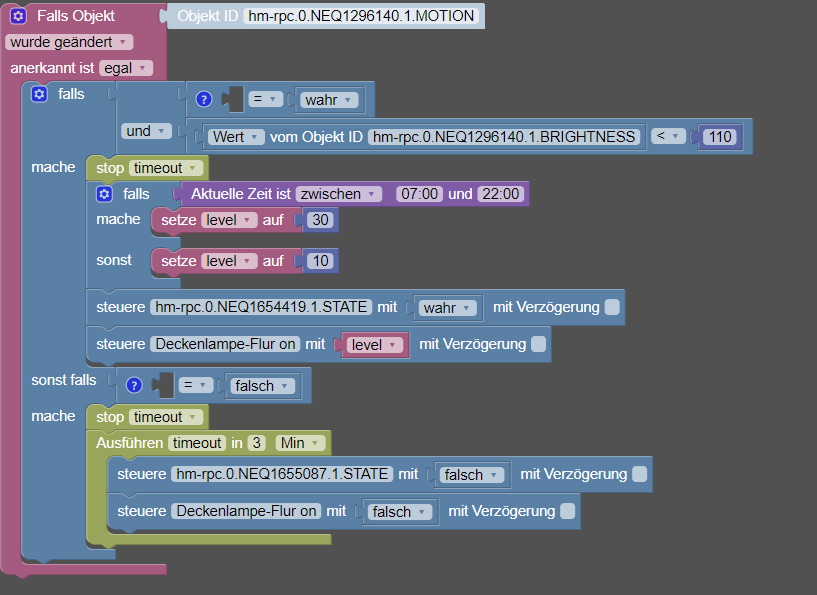The image size is (817, 595).
Task: Open falsch dropdown in NEQ1655087 steuere block
Action: (472, 475)
